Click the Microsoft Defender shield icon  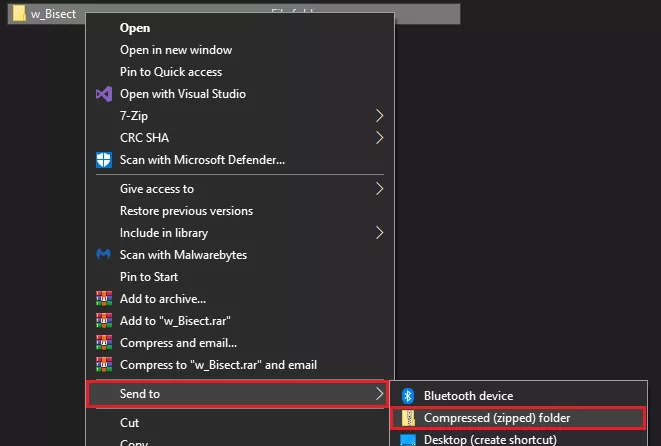[102, 159]
